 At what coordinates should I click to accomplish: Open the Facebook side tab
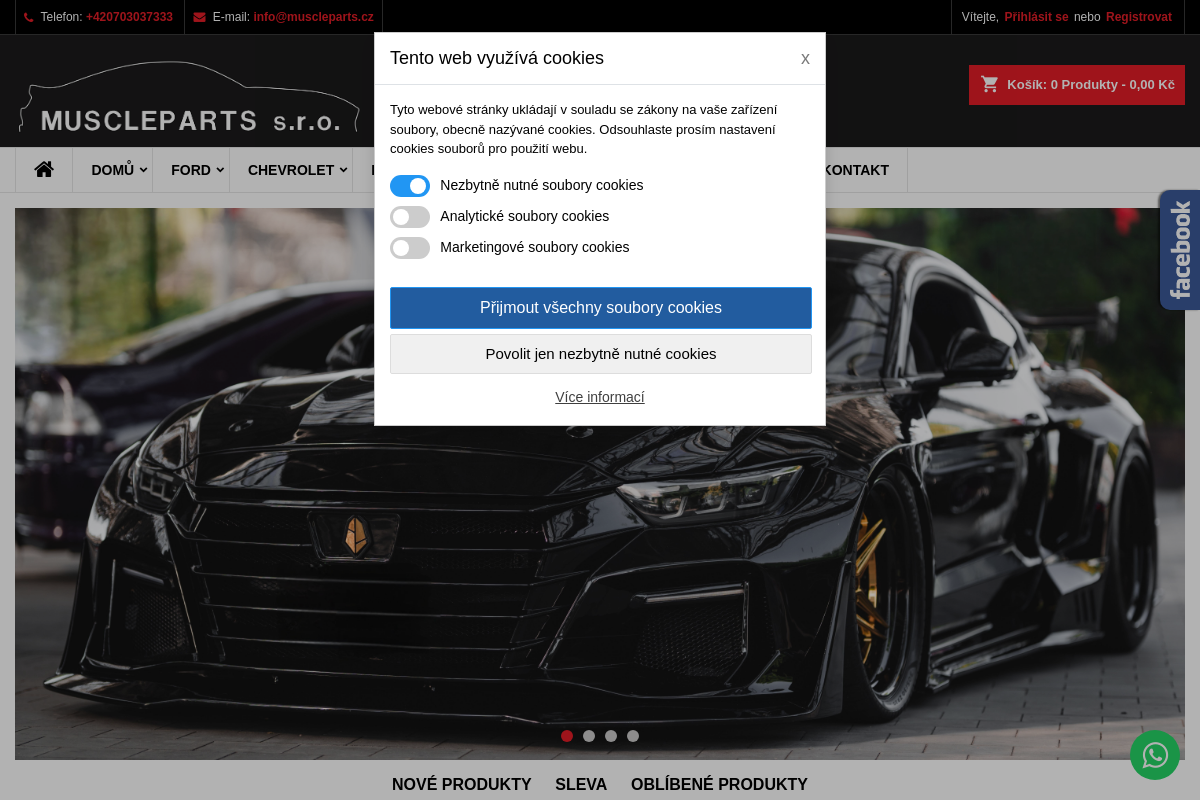pyautogui.click(x=1180, y=250)
